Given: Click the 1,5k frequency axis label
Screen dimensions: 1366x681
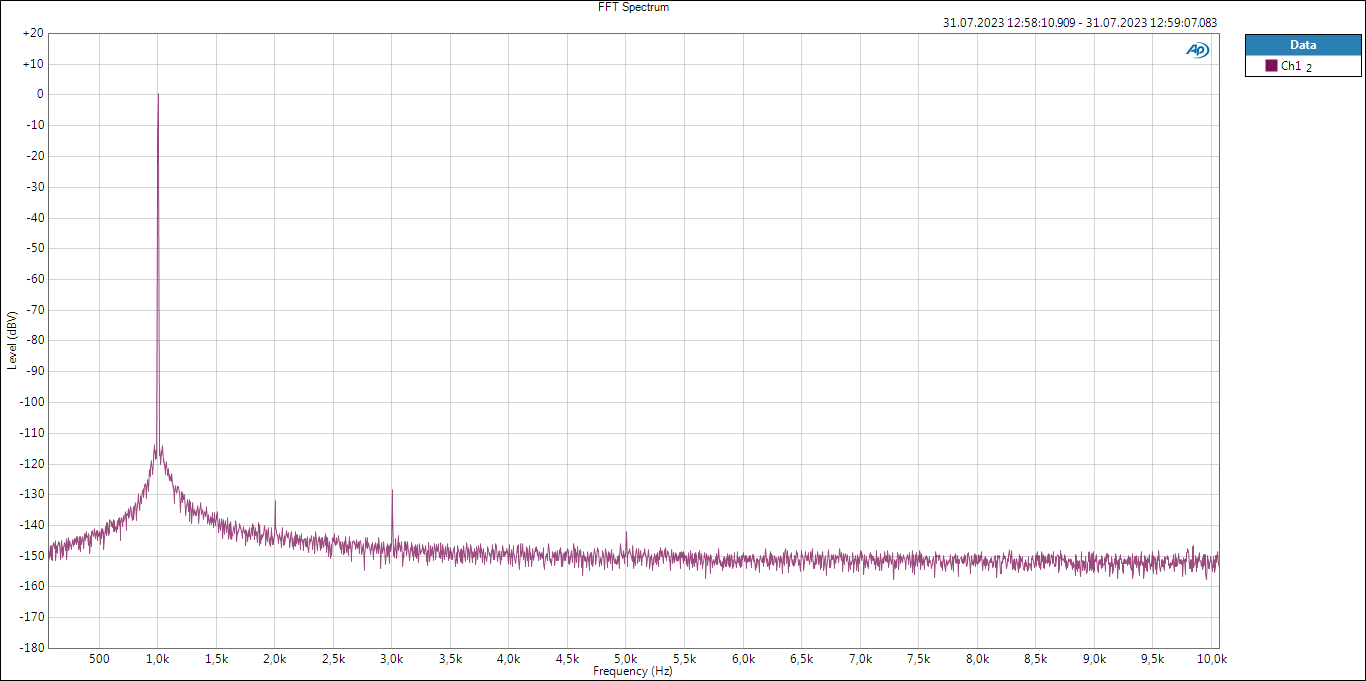Looking at the screenshot, I should 216,659.
